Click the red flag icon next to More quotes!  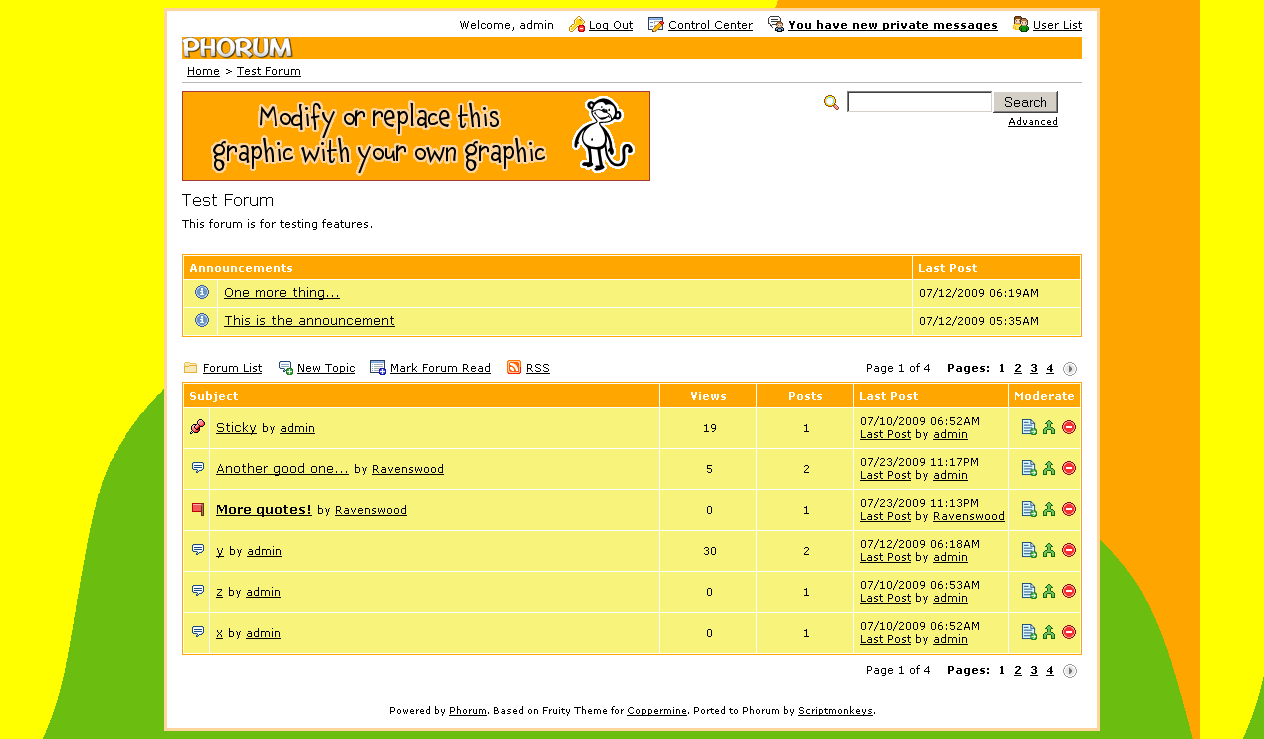point(198,509)
